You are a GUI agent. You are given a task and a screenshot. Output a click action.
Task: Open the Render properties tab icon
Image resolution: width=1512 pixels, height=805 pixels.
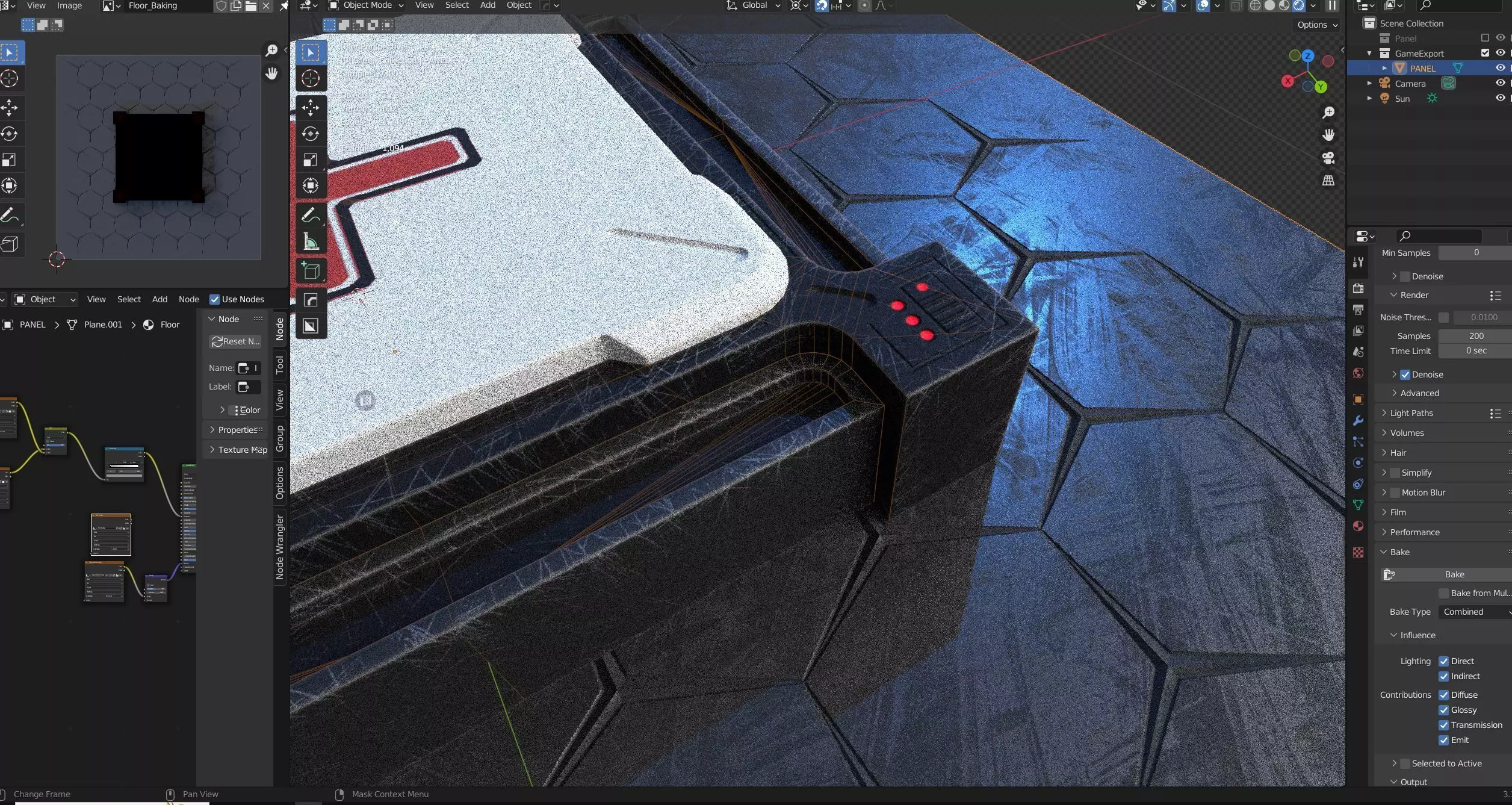point(1358,288)
